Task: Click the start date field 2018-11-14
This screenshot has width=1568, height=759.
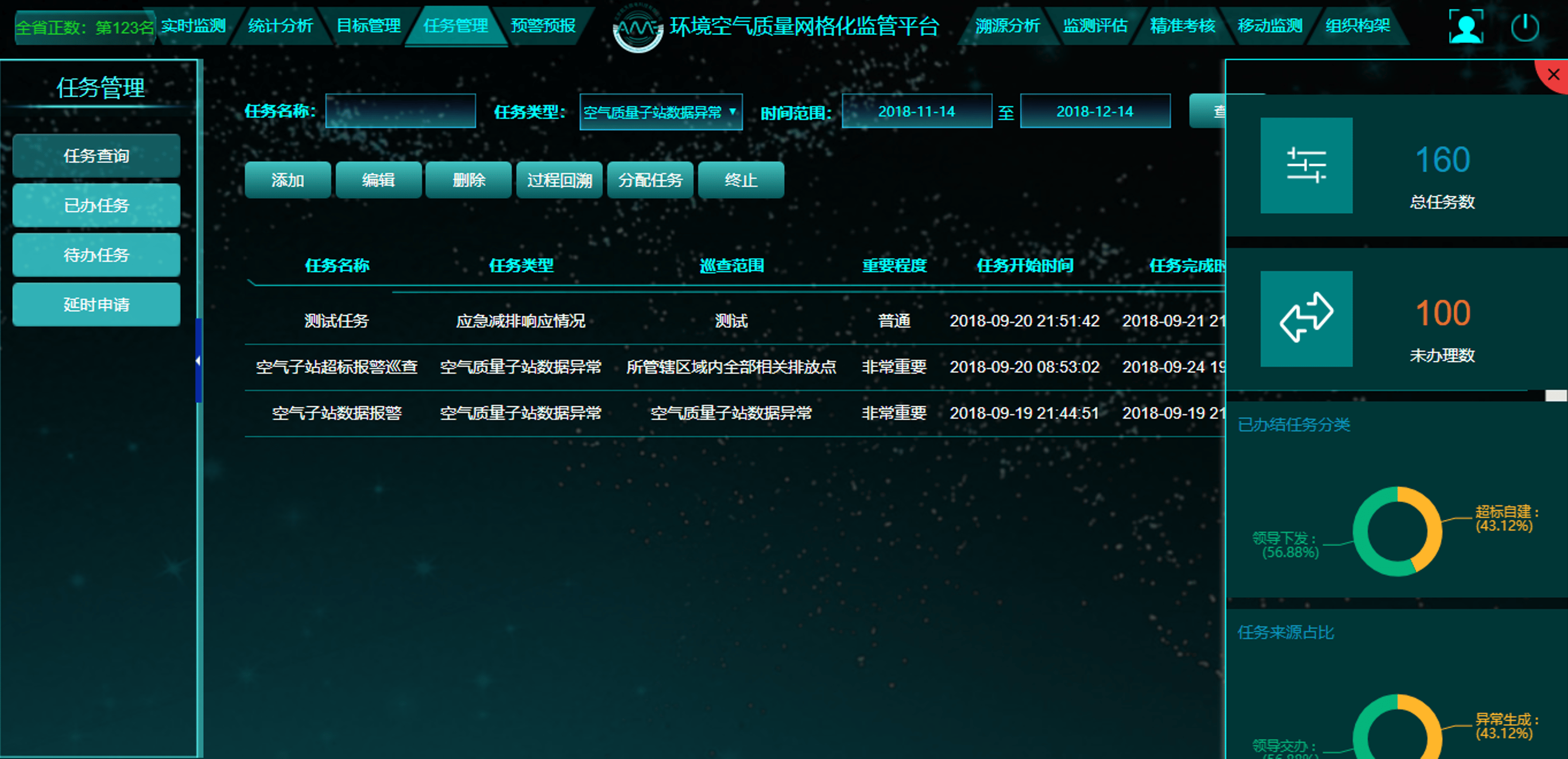Action: (x=916, y=112)
